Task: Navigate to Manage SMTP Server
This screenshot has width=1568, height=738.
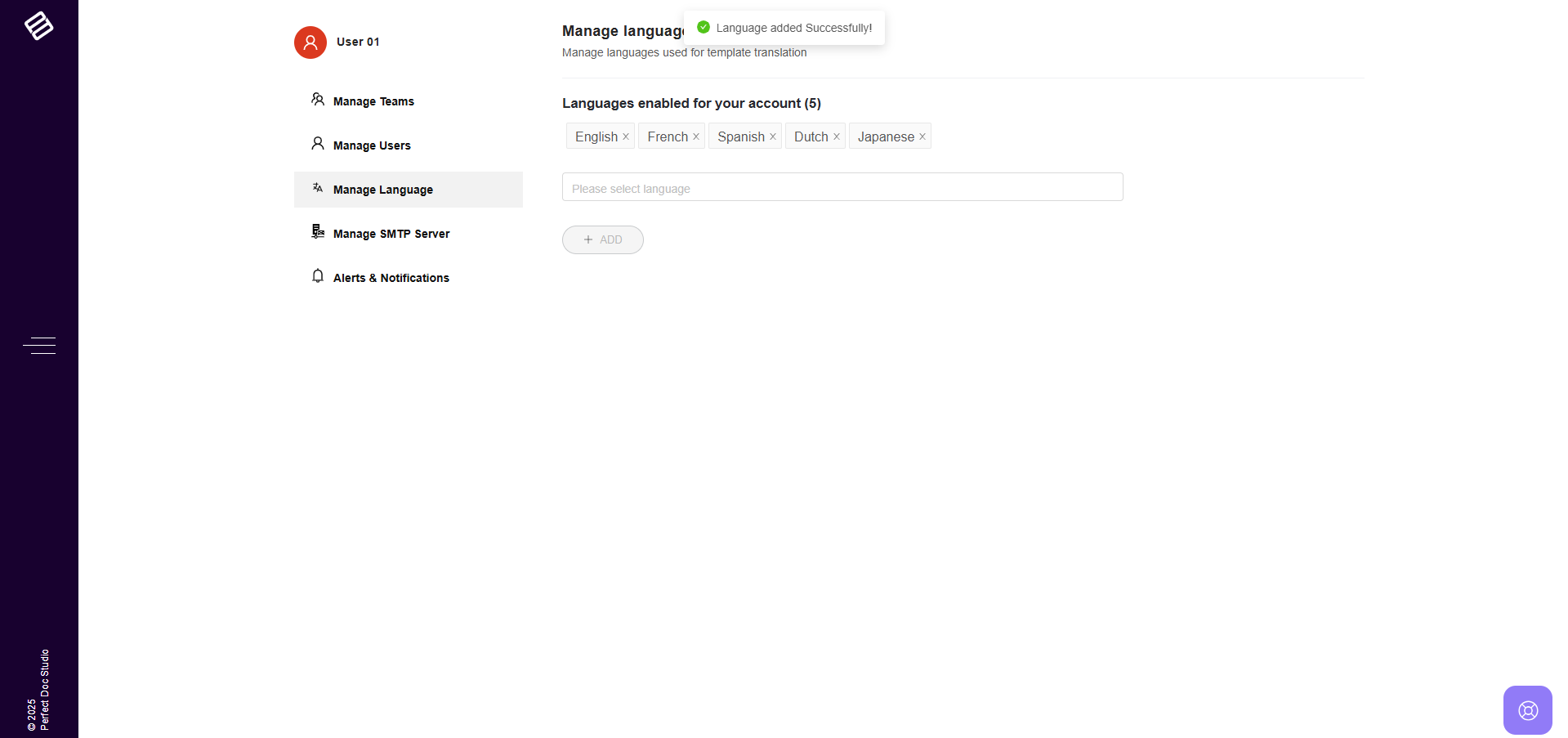Action: [x=391, y=234]
